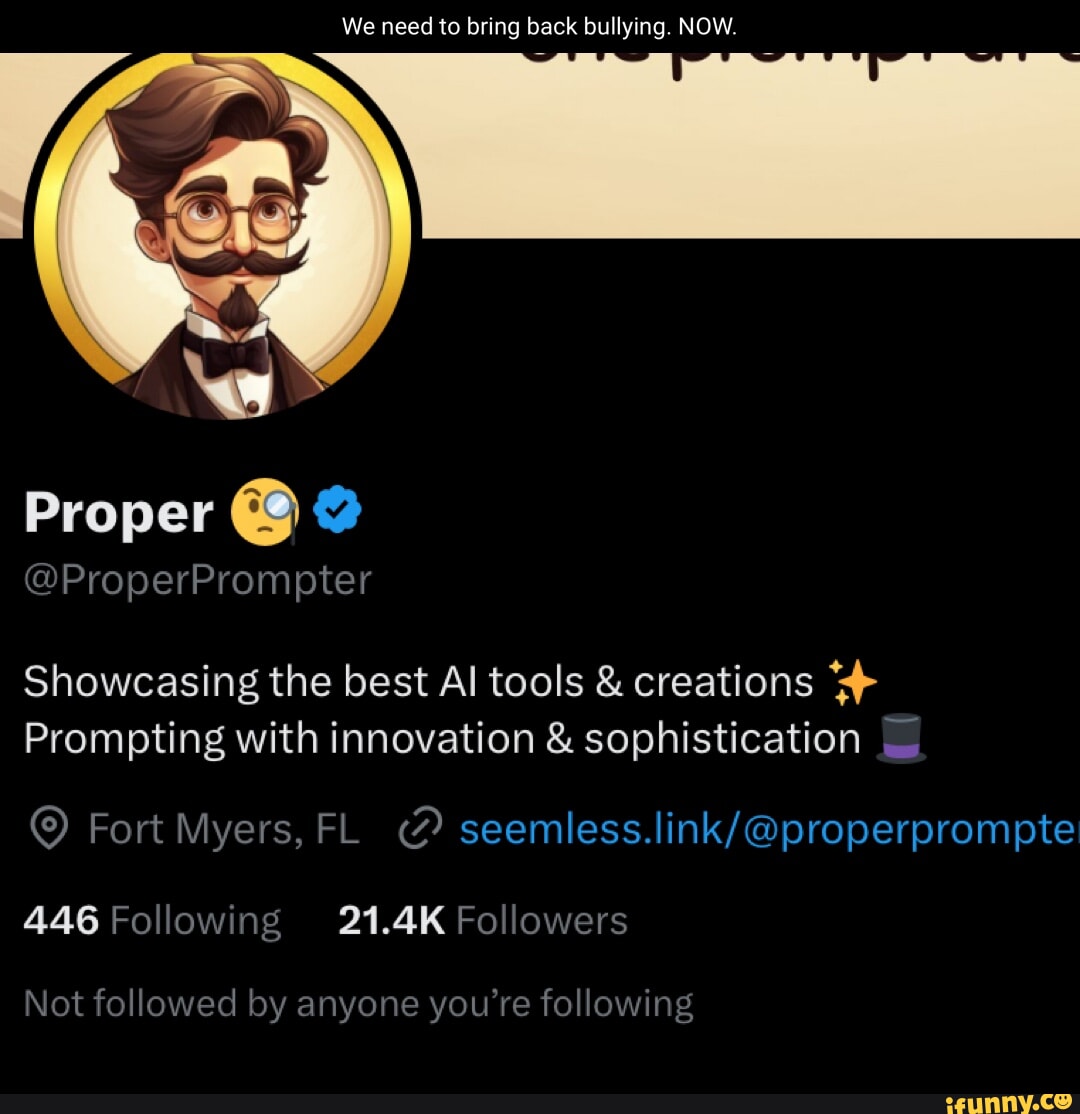This screenshot has width=1080, height=1114.
Task: Click the Proper display name
Action: [118, 513]
